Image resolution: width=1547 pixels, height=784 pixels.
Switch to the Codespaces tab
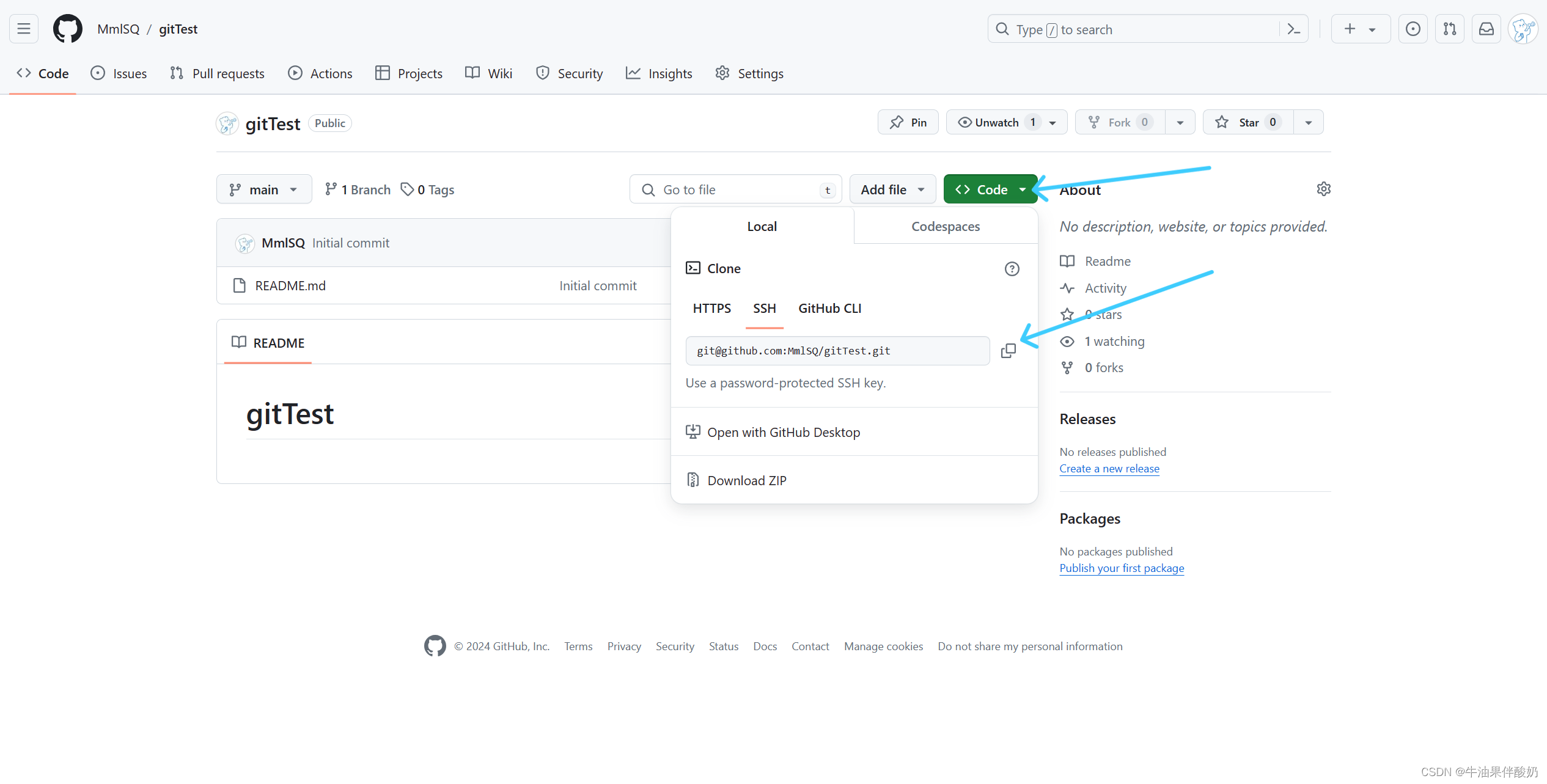pos(945,226)
